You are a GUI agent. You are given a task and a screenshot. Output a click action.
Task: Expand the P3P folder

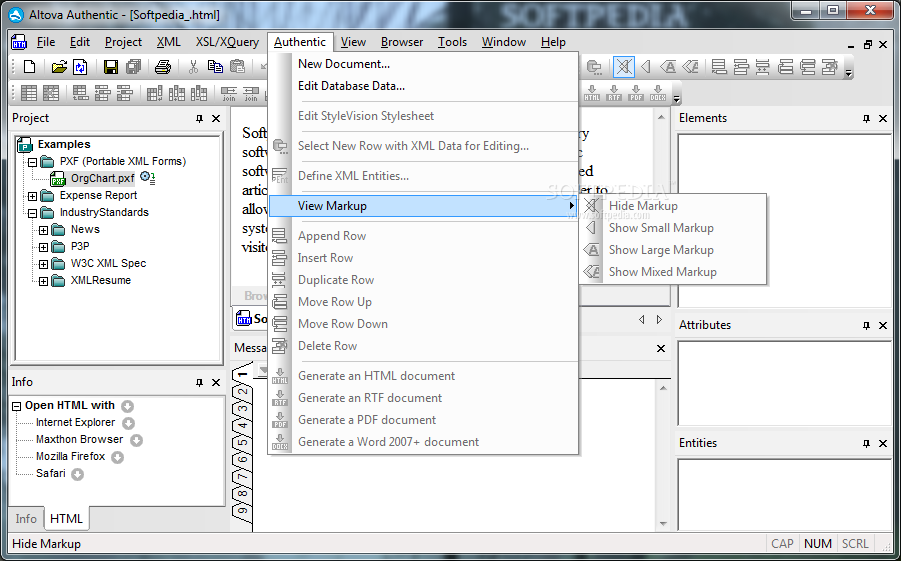point(43,247)
